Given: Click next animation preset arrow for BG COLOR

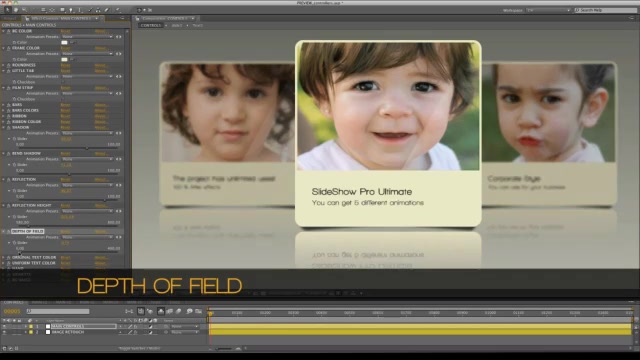Looking at the screenshot, I should (x=120, y=37).
